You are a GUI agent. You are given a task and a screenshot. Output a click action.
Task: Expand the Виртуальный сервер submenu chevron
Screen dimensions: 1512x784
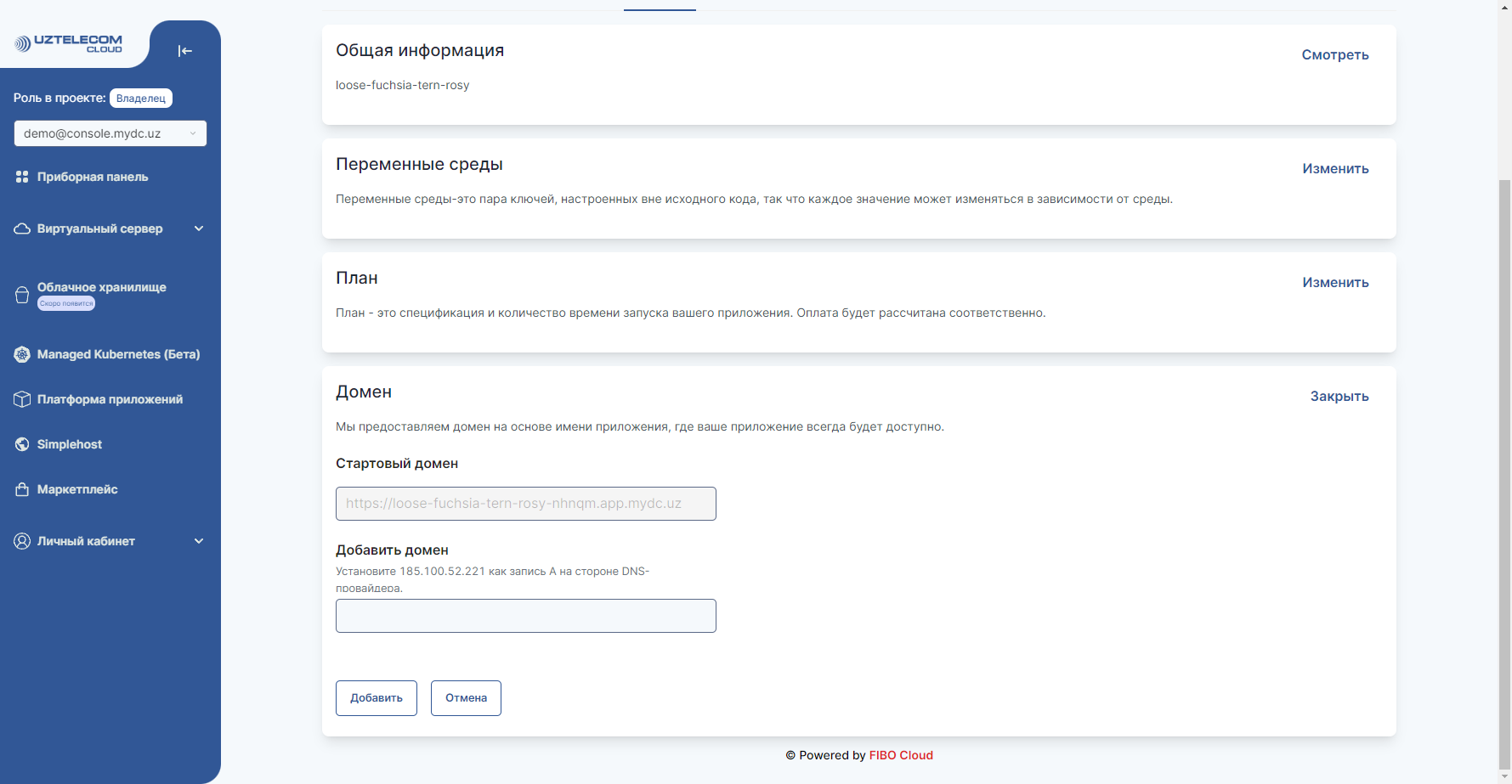(x=199, y=228)
